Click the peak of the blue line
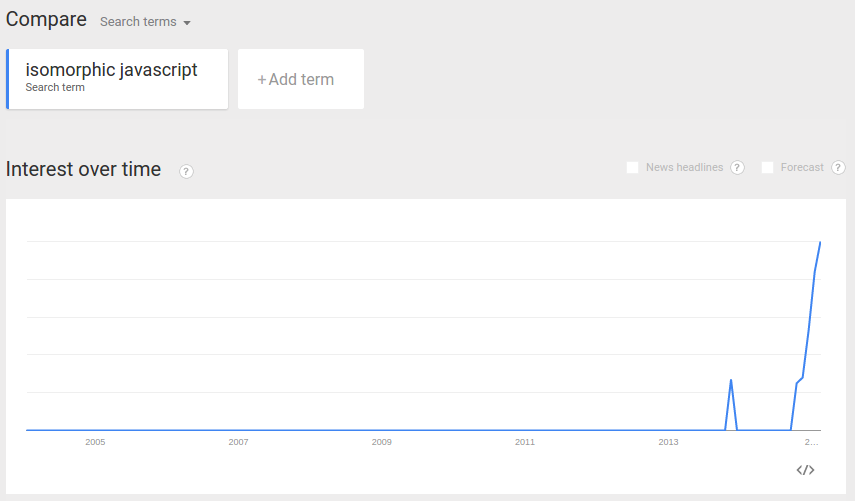The image size is (855, 501). click(820, 243)
